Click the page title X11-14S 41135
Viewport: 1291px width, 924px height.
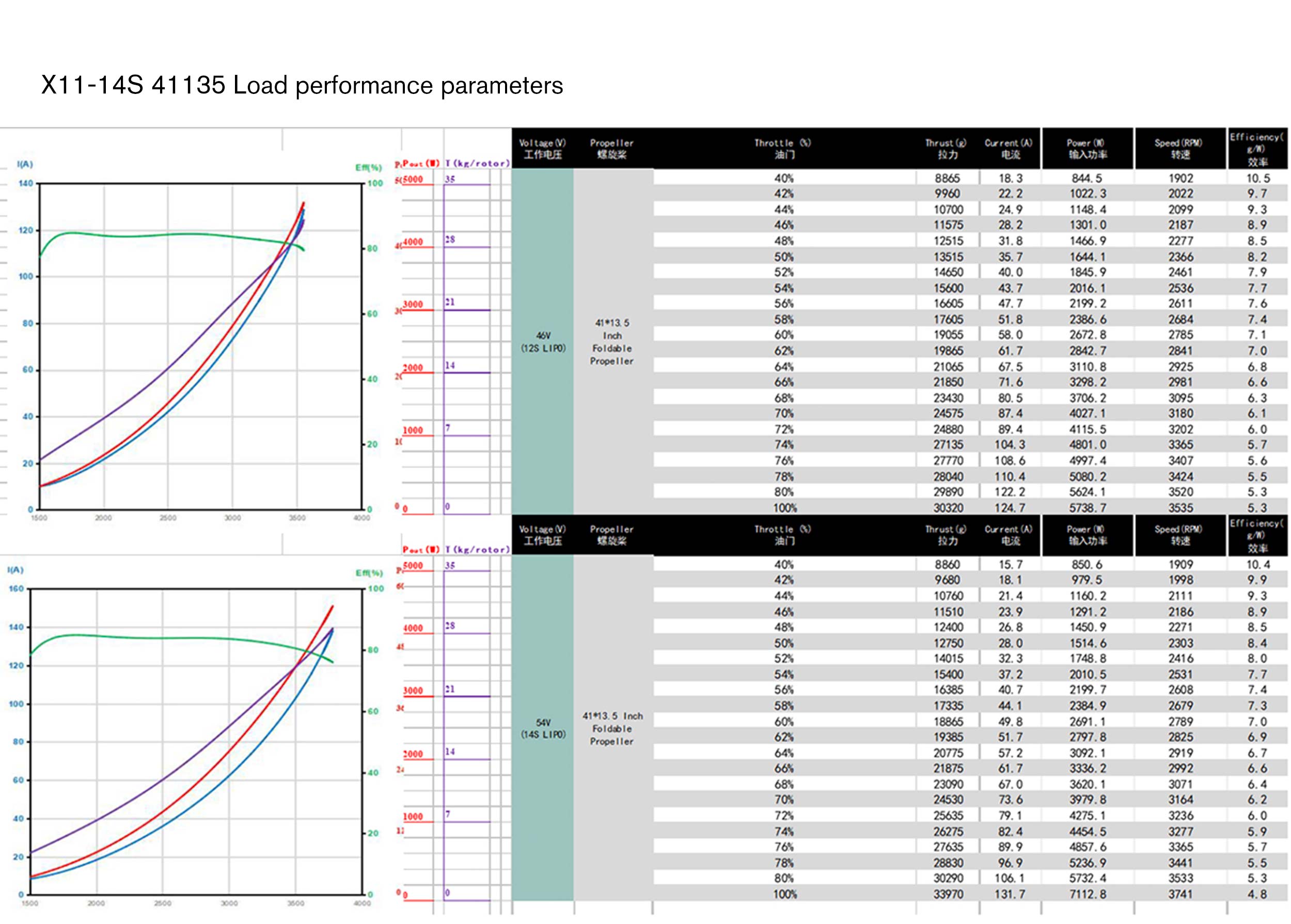tap(302, 86)
